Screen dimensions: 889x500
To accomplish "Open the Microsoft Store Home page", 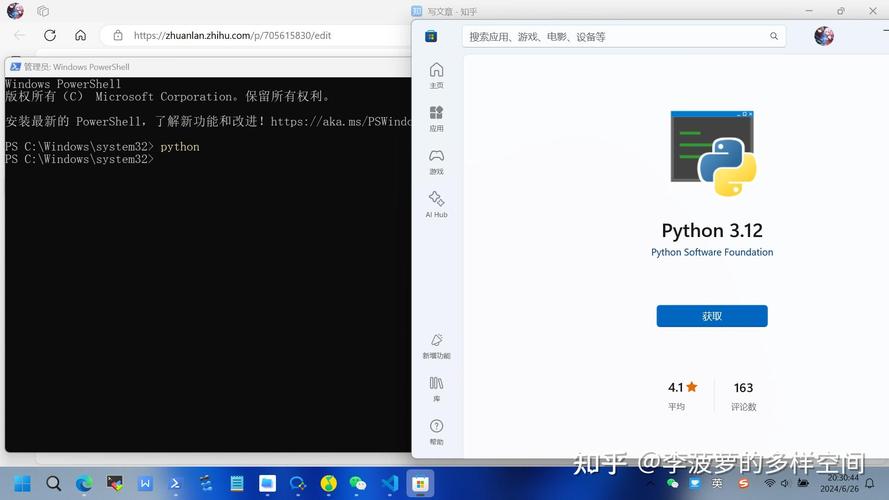I will point(436,75).
